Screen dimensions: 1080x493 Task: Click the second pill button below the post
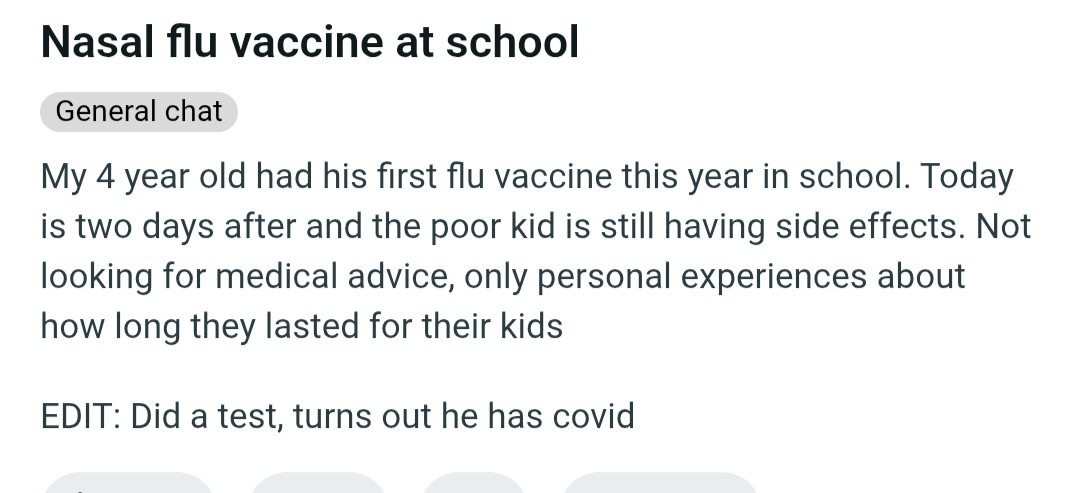click(317, 486)
